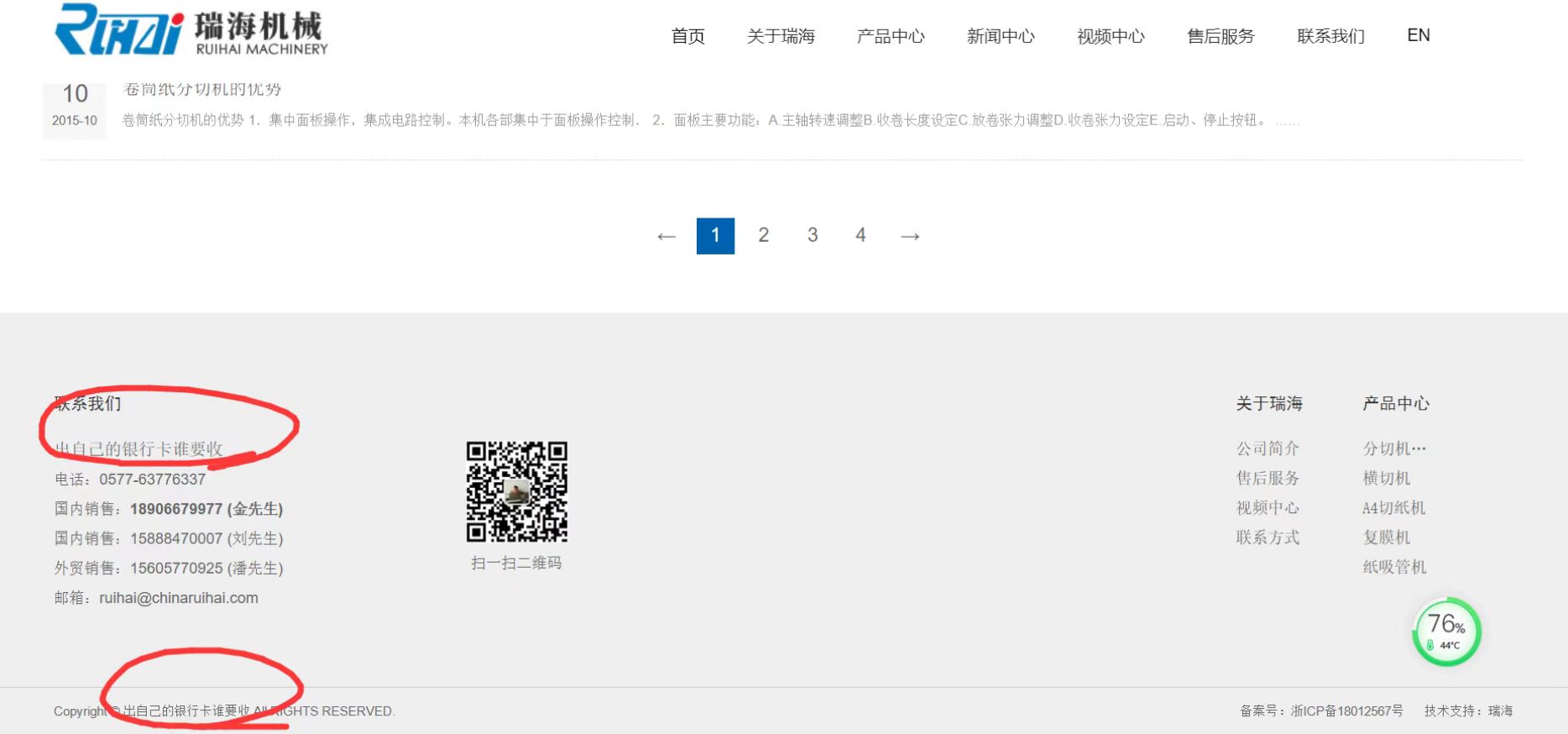Click the 浙ICP备18012567号 record link
This screenshot has height=734, width=1568.
tap(1346, 710)
